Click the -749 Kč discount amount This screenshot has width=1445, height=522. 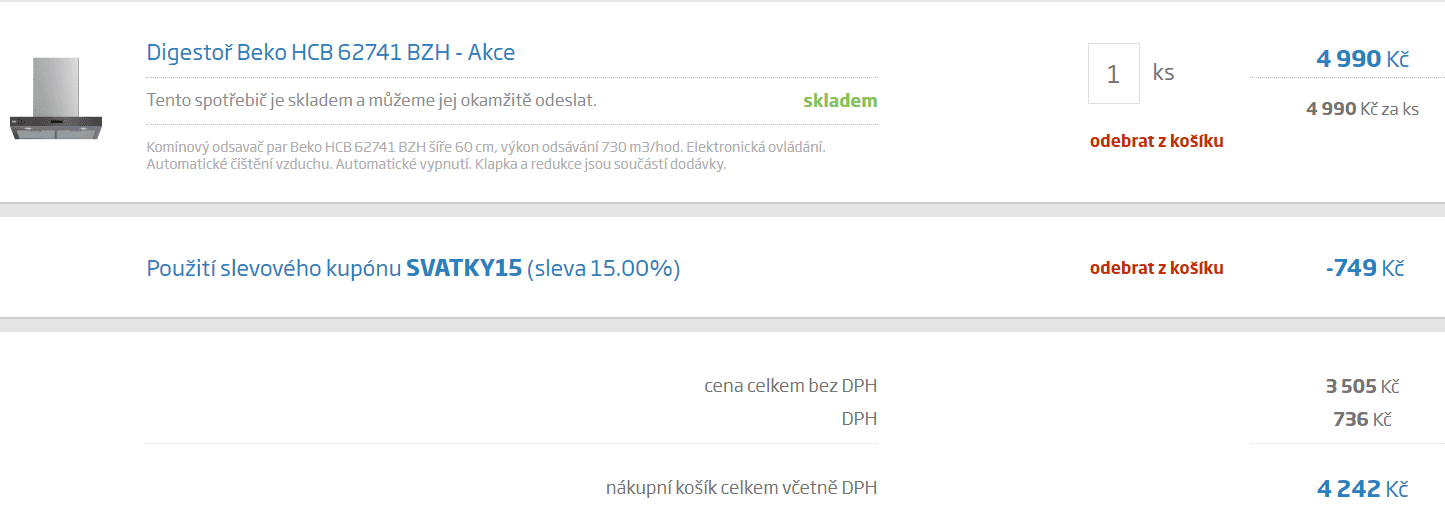[1364, 268]
